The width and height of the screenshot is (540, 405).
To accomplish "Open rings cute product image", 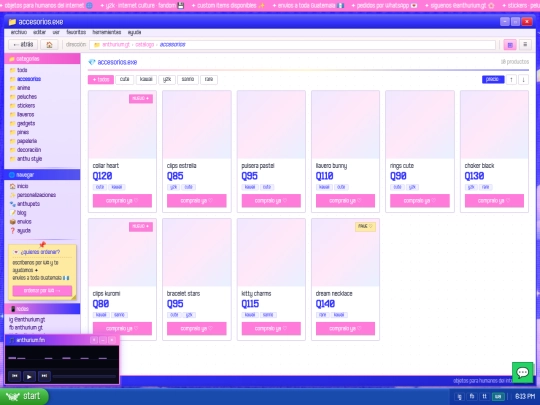I will click(x=420, y=125).
